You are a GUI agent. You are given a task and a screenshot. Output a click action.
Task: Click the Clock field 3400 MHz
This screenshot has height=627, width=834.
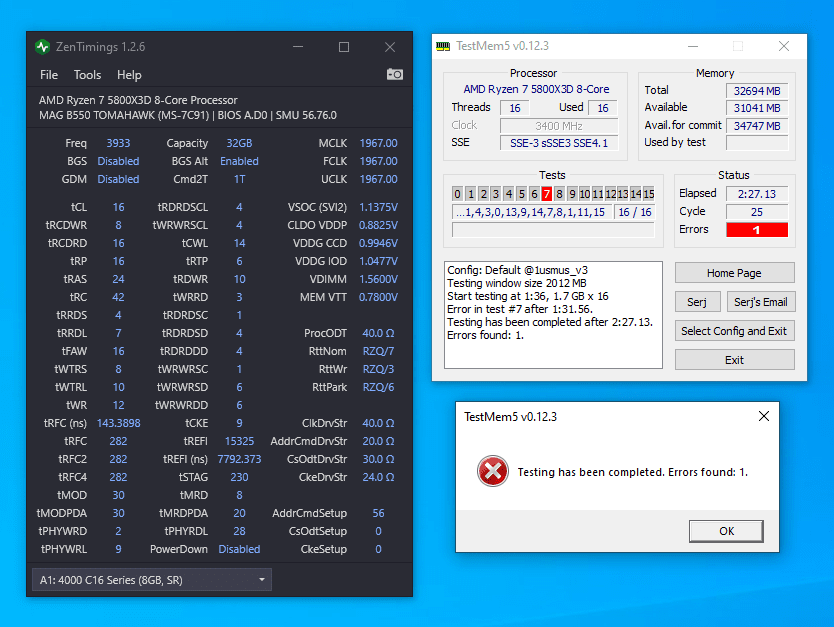coord(559,126)
